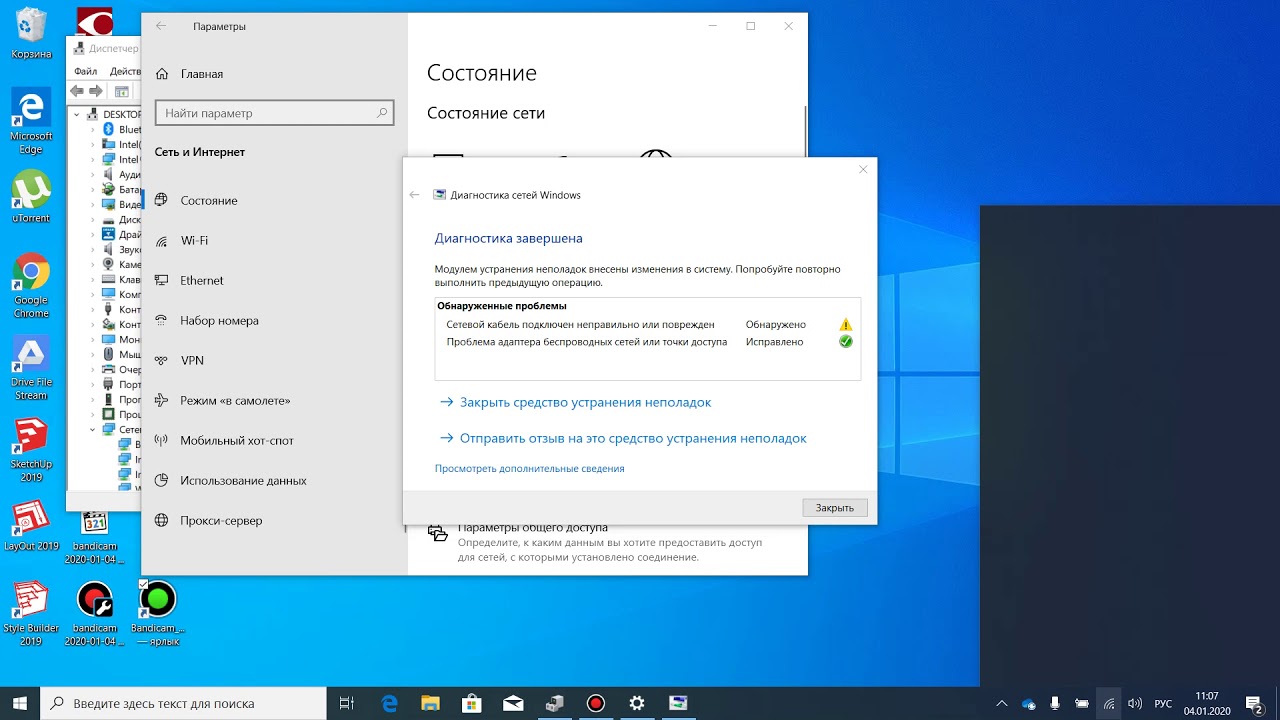Collapse the DESKTOP root node in Device Manager

click(79, 114)
